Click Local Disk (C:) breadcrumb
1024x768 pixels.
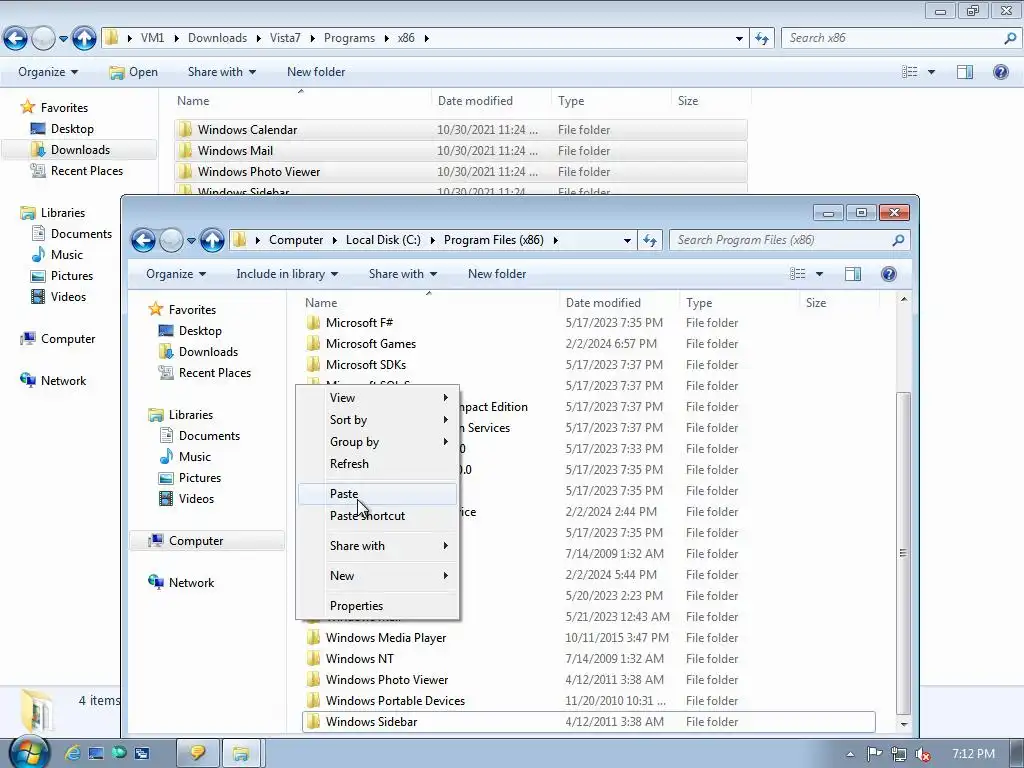coord(383,240)
